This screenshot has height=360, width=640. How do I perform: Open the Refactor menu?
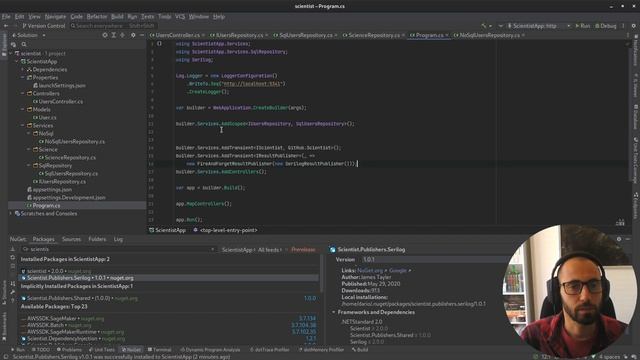pyautogui.click(x=97, y=17)
